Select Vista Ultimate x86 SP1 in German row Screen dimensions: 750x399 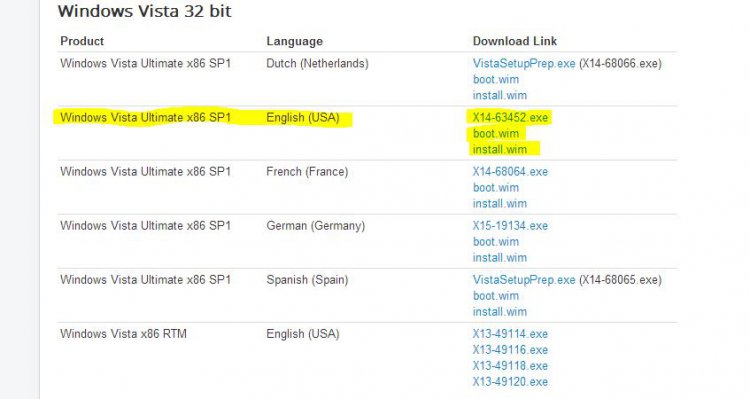[145, 226]
